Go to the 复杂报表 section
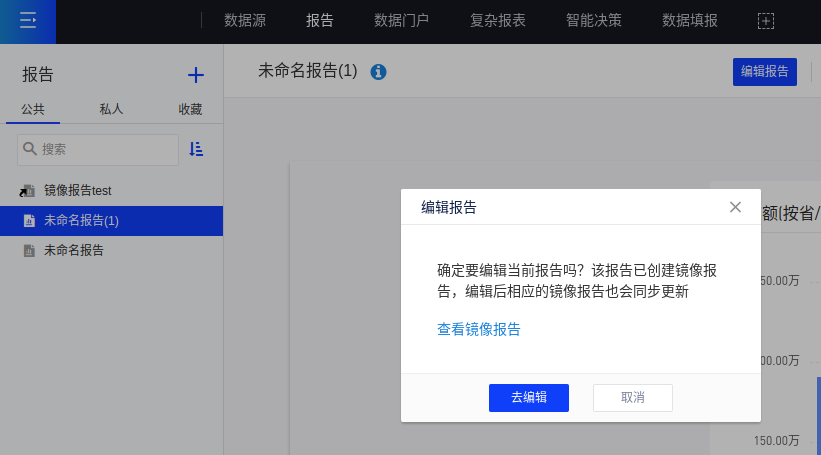821x455 pixels. pos(497,20)
